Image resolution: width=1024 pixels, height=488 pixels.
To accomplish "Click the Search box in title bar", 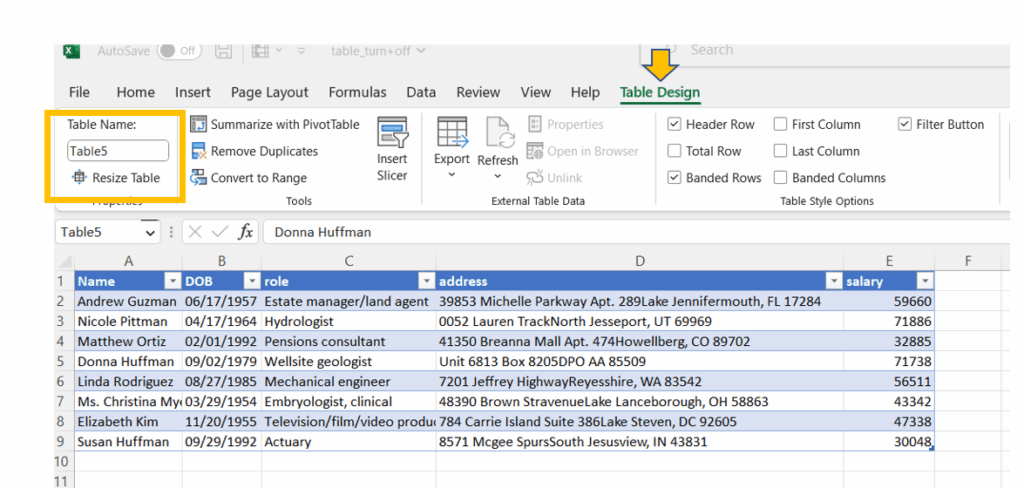I will point(826,50).
